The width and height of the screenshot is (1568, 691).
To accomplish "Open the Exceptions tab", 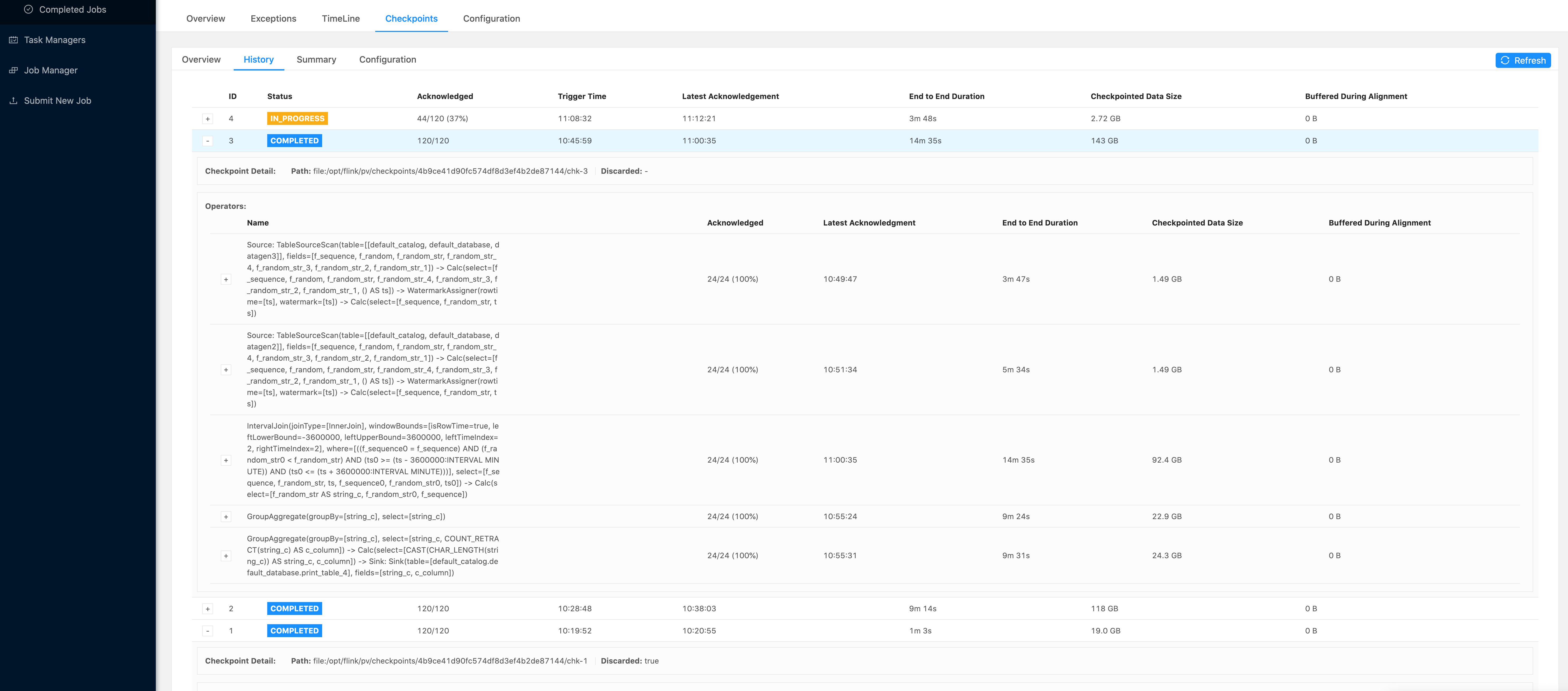I will click(273, 19).
